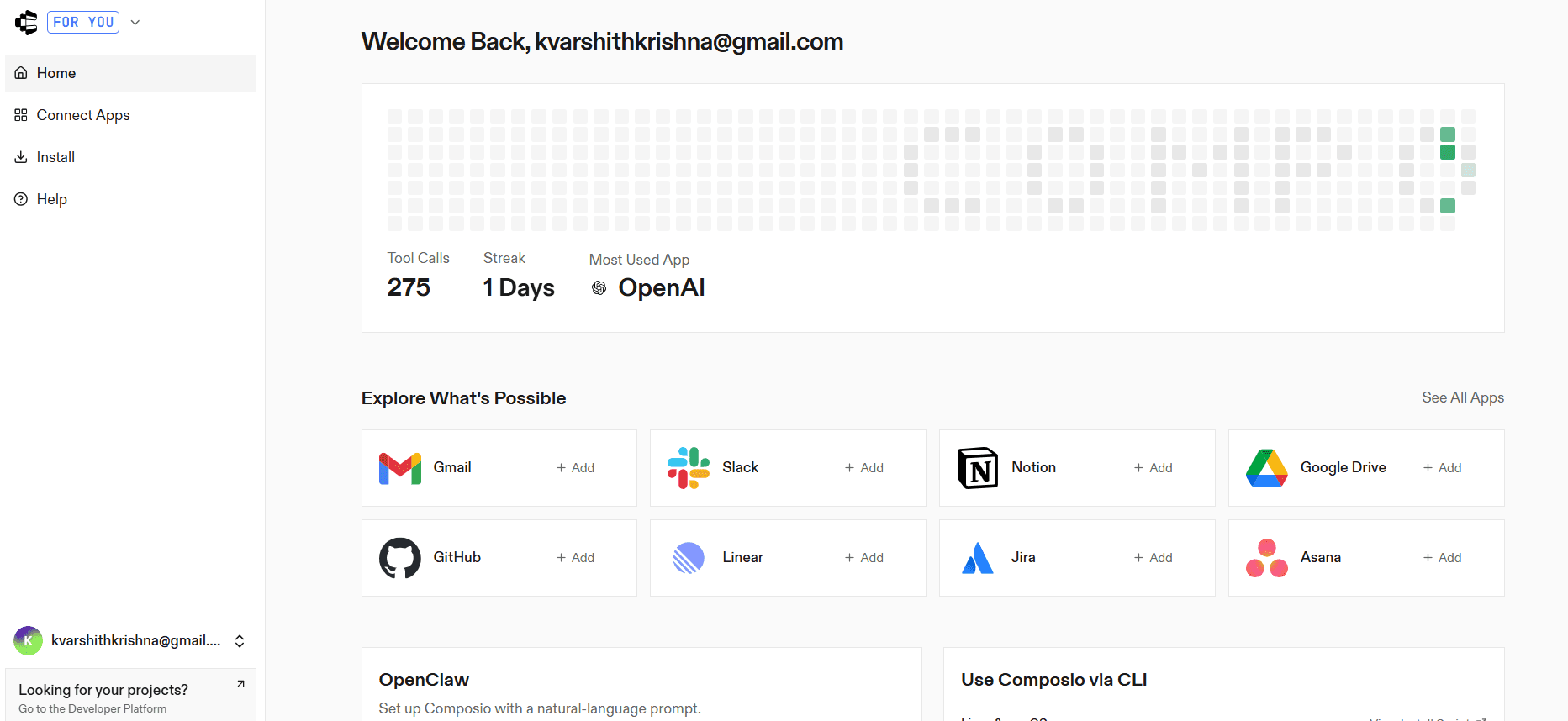Add the Linear app
Screen dimensions: 1568x721
(864, 558)
